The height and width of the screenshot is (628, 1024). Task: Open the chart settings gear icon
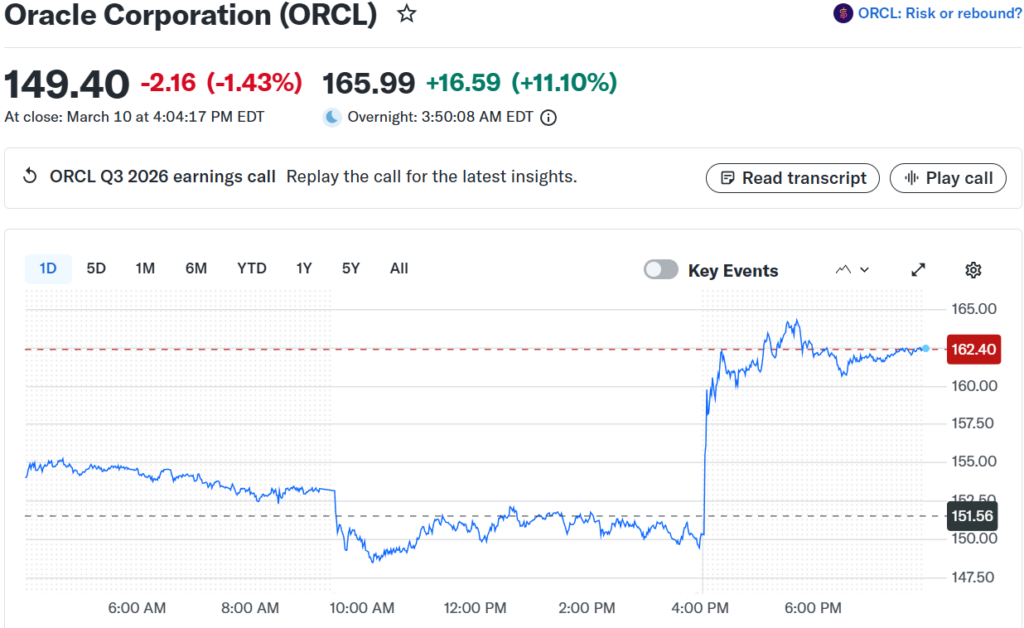pos(973,270)
